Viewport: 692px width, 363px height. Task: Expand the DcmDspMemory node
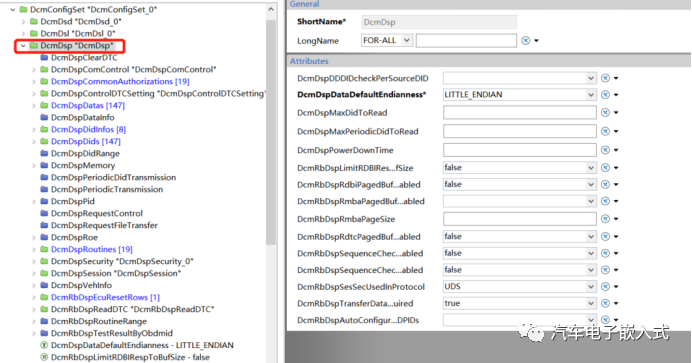(34, 165)
